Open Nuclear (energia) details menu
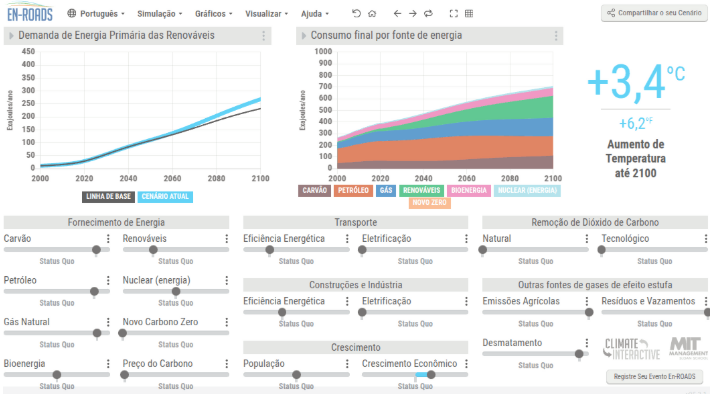This screenshot has height=394, width=710. click(x=226, y=280)
